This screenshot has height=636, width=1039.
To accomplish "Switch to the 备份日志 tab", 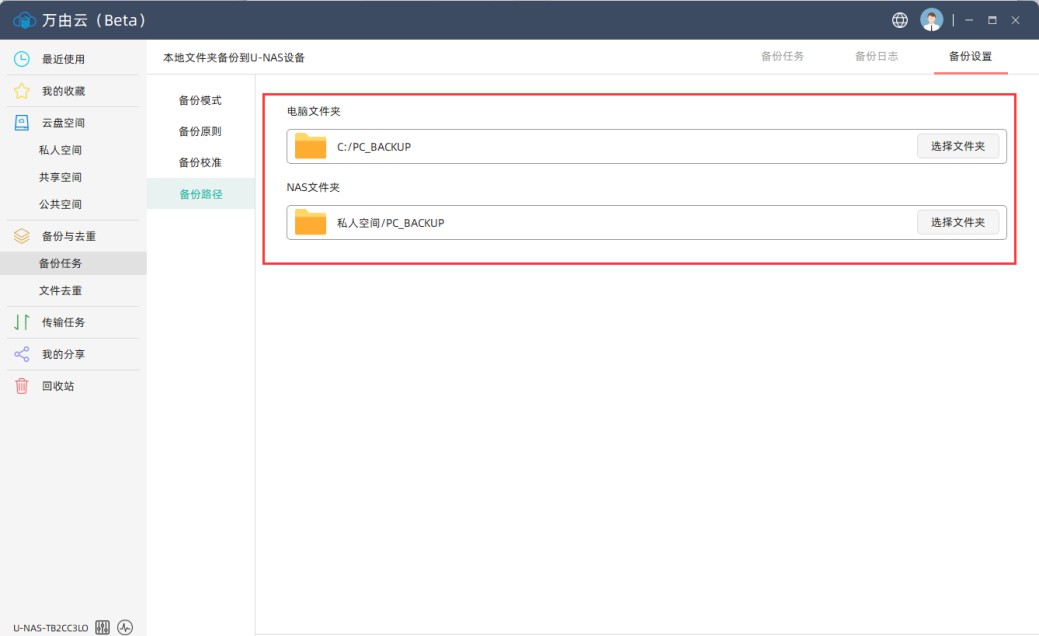I will click(876, 56).
